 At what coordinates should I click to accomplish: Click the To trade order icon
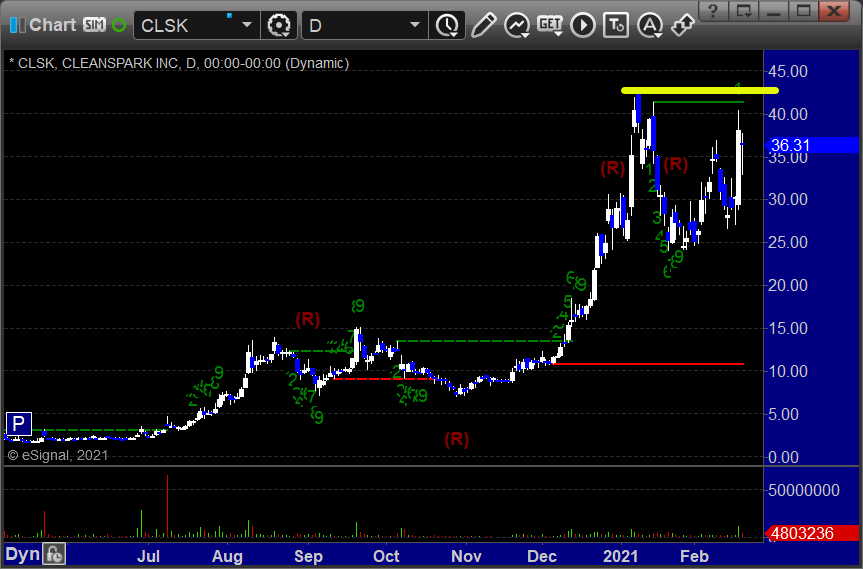click(x=616, y=25)
